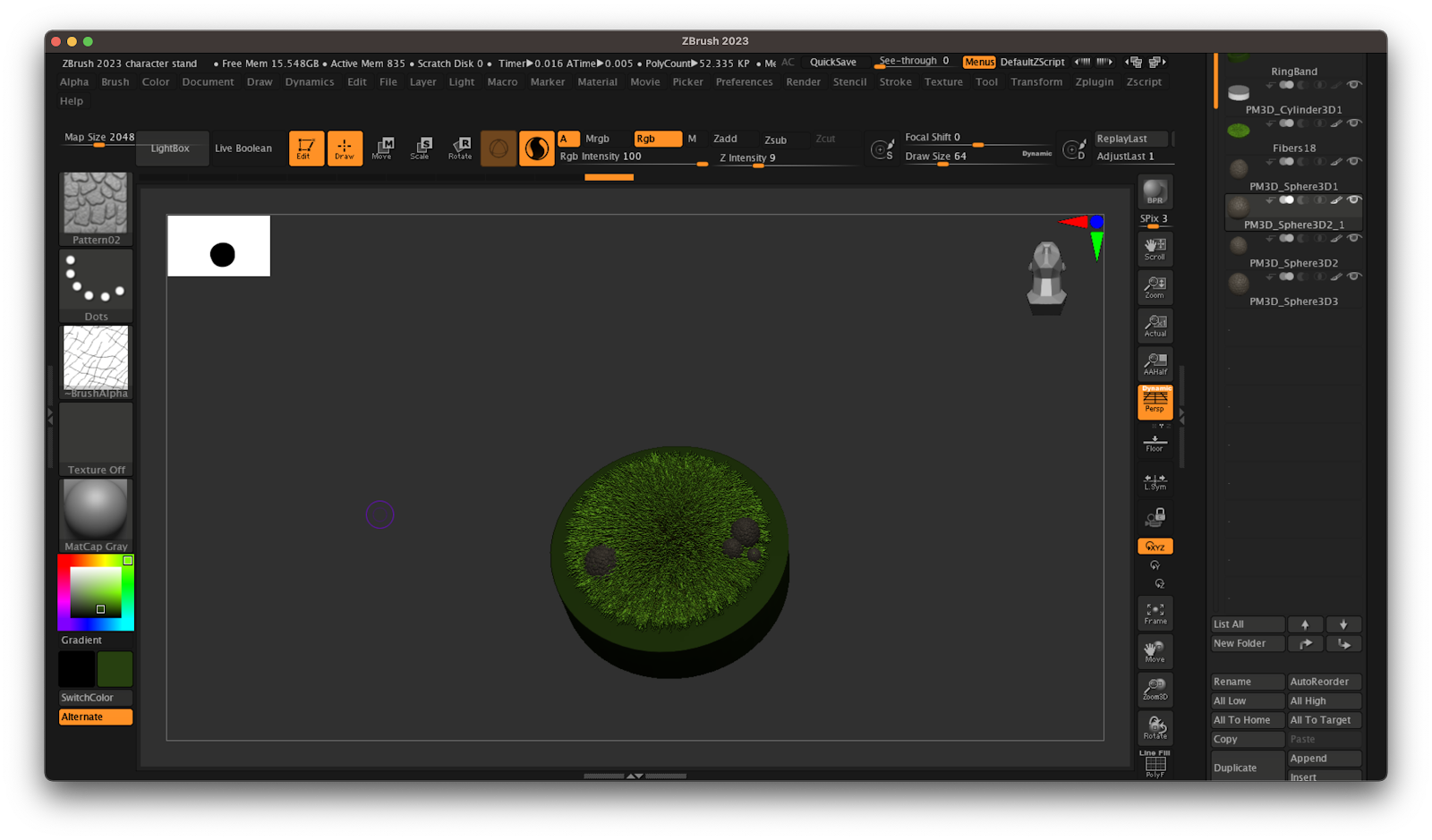
Task: Adjust the Draw Size slider
Action: tap(977, 157)
